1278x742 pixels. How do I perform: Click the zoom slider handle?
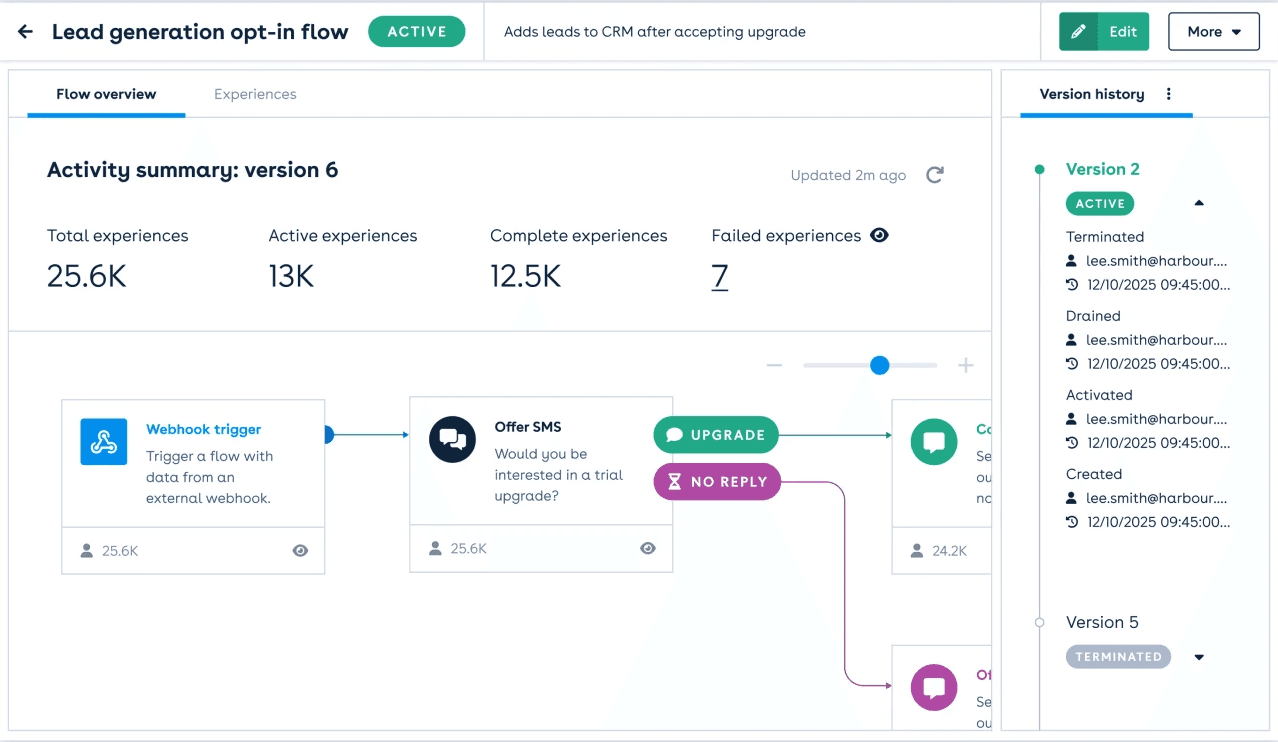click(x=880, y=366)
